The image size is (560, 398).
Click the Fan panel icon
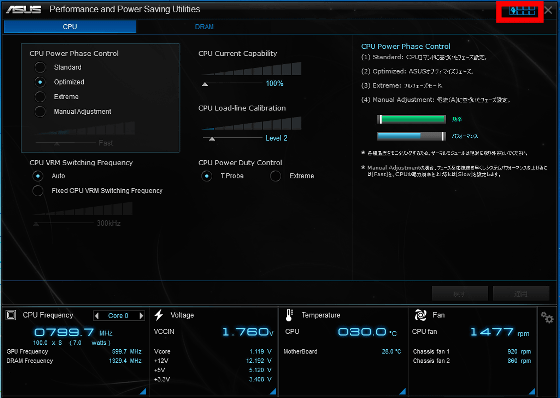(420, 315)
